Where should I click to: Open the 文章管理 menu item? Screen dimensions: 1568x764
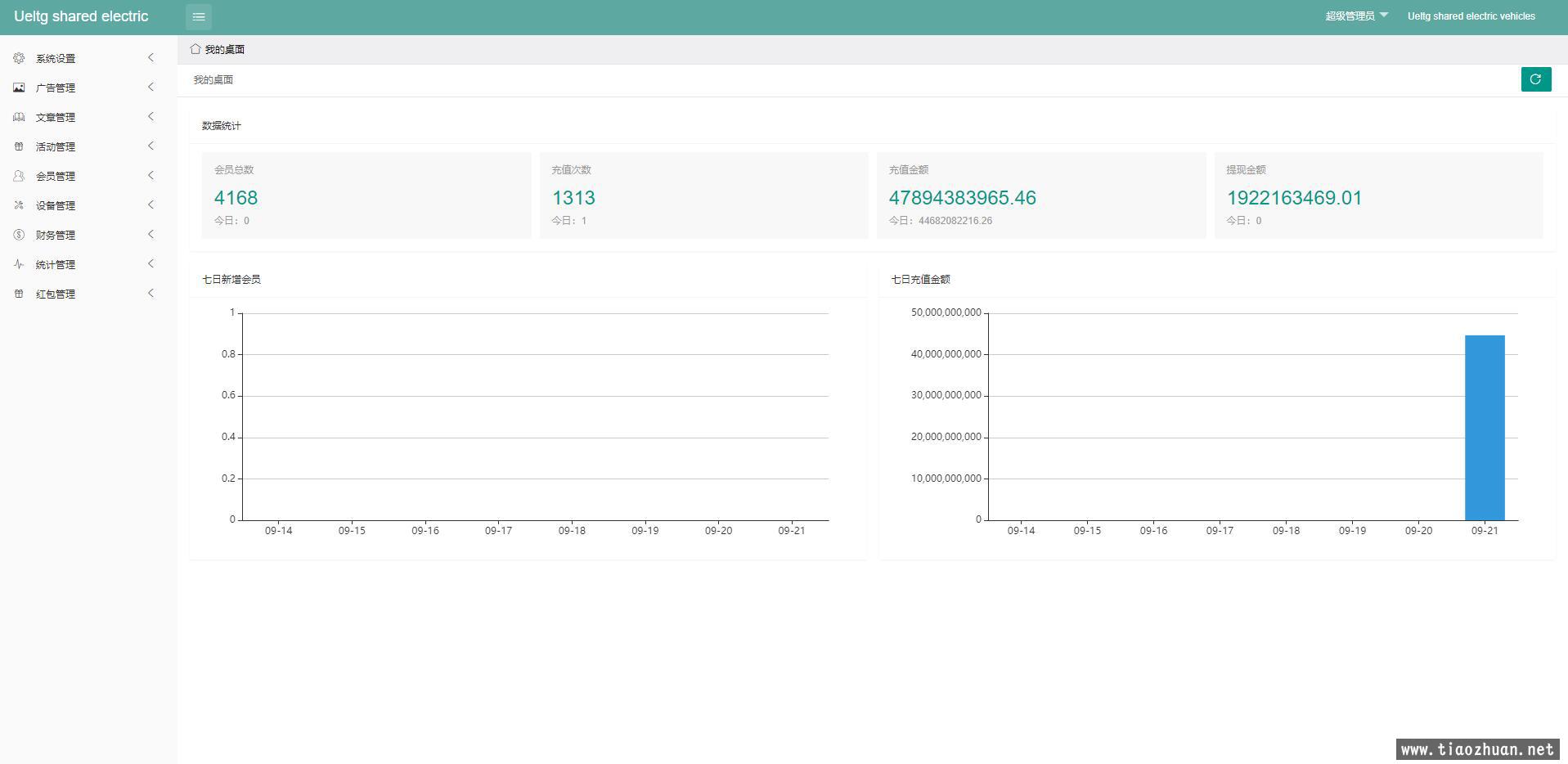(88, 117)
